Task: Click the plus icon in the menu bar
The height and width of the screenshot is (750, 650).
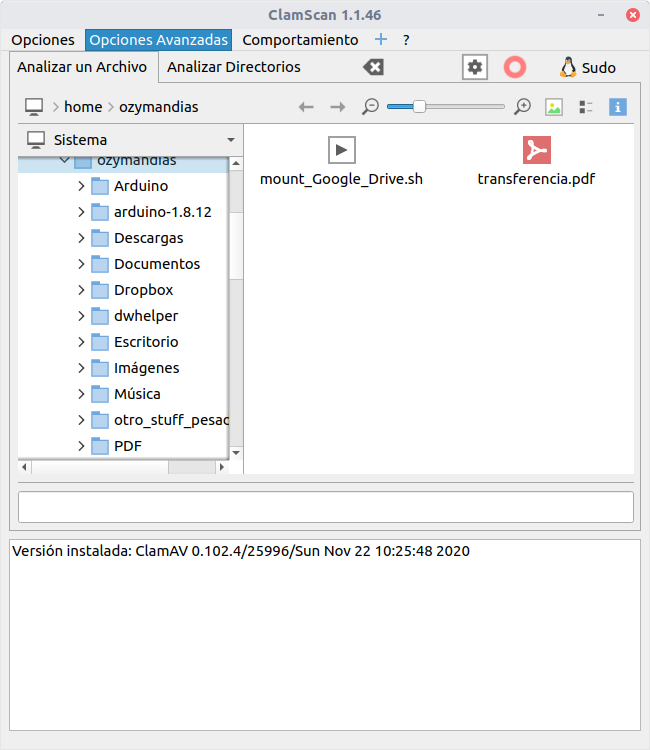Action: click(381, 39)
